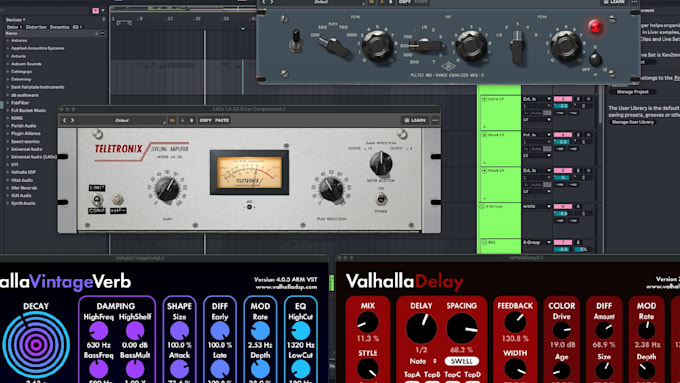Select LA-2A compare slot B

coord(191,120)
